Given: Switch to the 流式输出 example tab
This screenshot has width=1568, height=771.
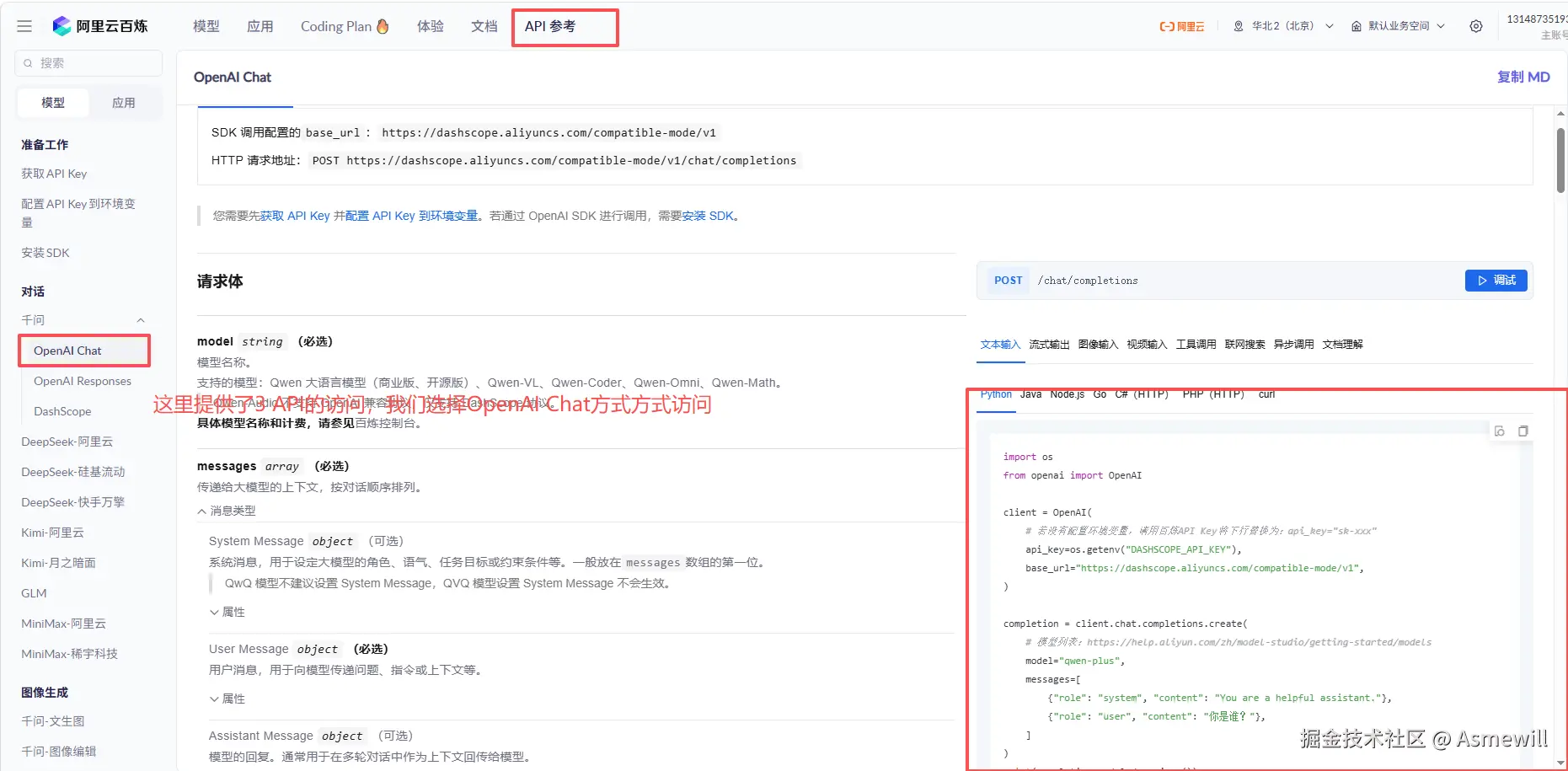Looking at the screenshot, I should (1049, 345).
